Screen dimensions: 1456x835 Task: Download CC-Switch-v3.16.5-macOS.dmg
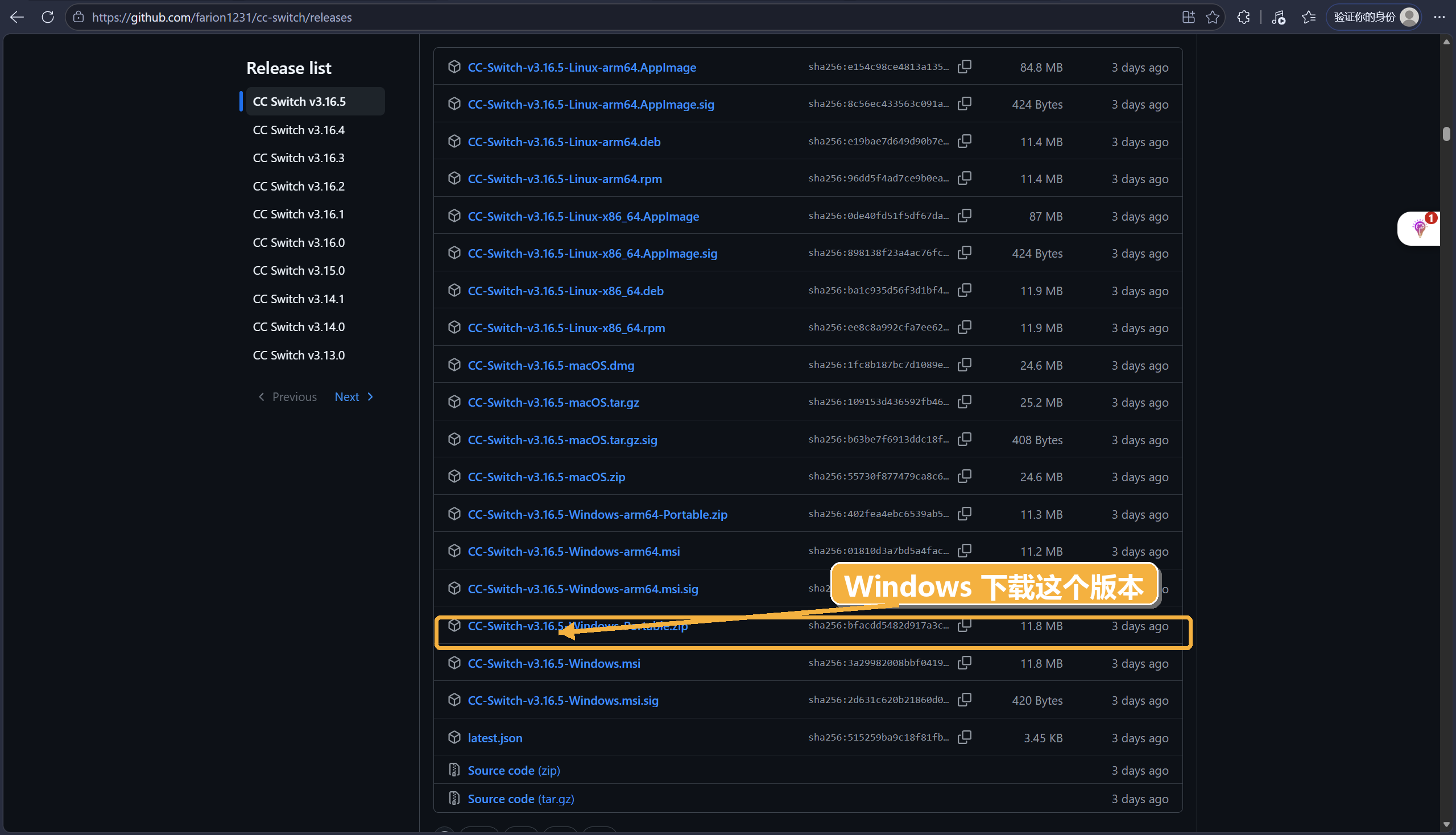pyautogui.click(x=551, y=365)
